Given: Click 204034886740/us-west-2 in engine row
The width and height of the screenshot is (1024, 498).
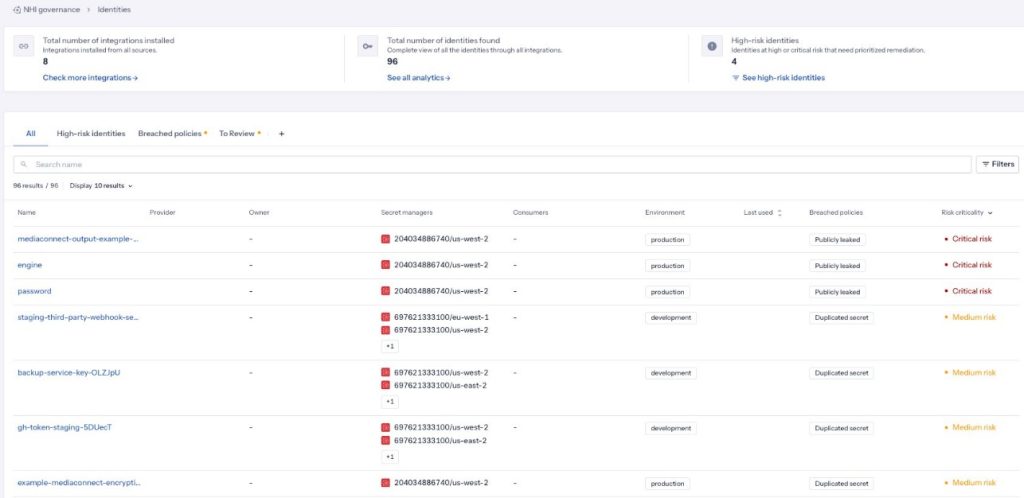Looking at the screenshot, I should click(x=441, y=265).
